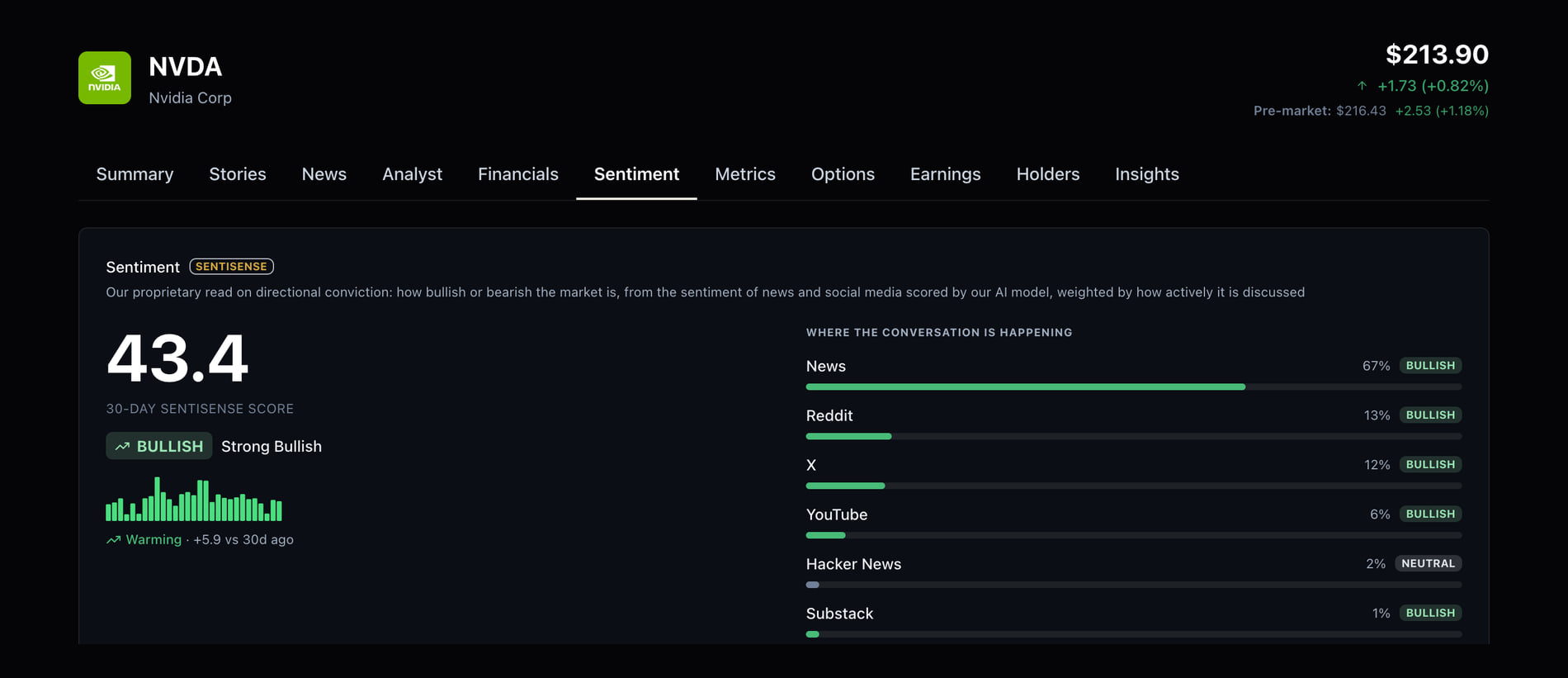
Task: Click the News source label
Action: [x=826, y=366]
